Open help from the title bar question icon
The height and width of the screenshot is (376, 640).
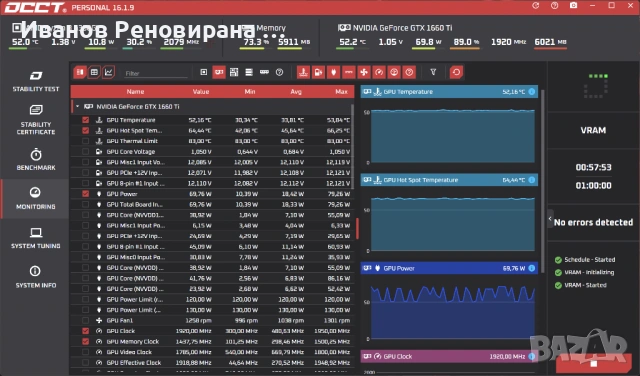tap(554, 6)
